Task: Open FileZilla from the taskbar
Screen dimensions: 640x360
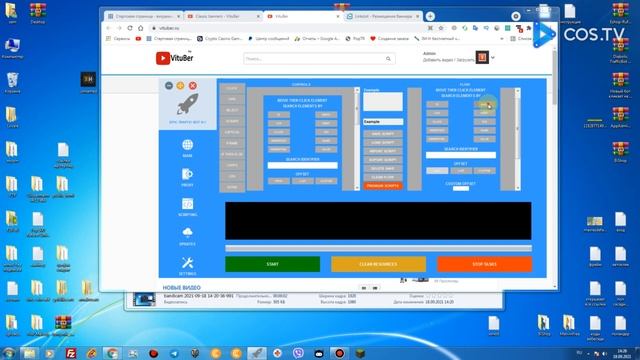Action: tap(71, 353)
